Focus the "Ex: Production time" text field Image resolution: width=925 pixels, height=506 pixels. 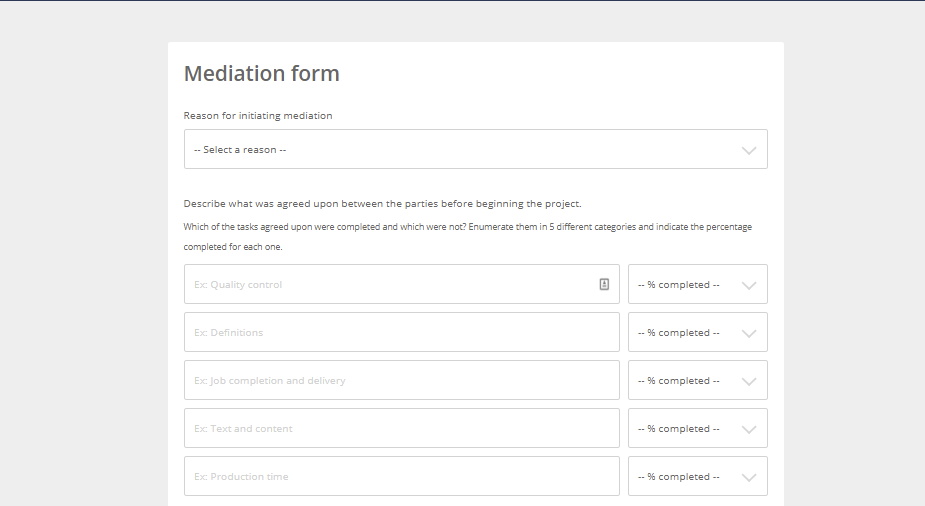402,476
